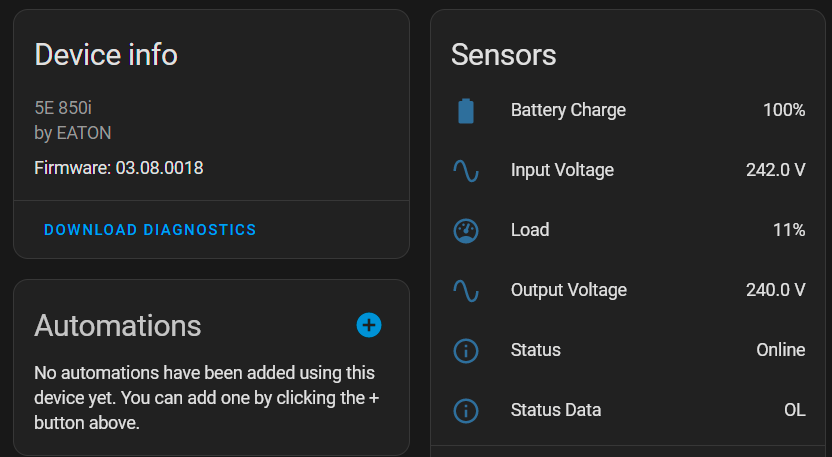This screenshot has width=832, height=457.
Task: Open the Status sensor label
Action: pos(535,350)
